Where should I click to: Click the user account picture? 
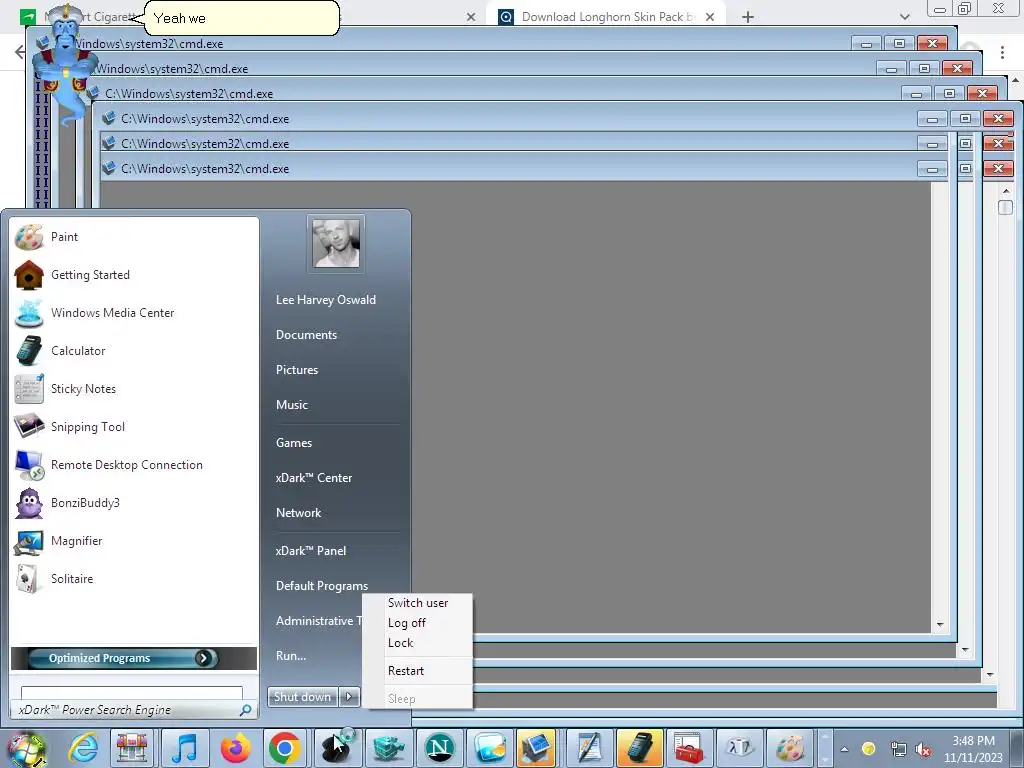336,243
